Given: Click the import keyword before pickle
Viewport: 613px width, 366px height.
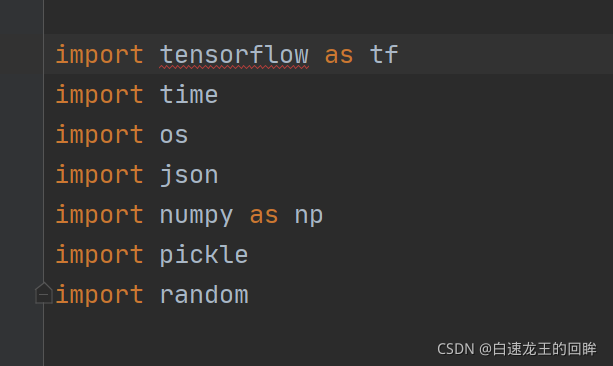Looking at the screenshot, I should coord(99,255).
